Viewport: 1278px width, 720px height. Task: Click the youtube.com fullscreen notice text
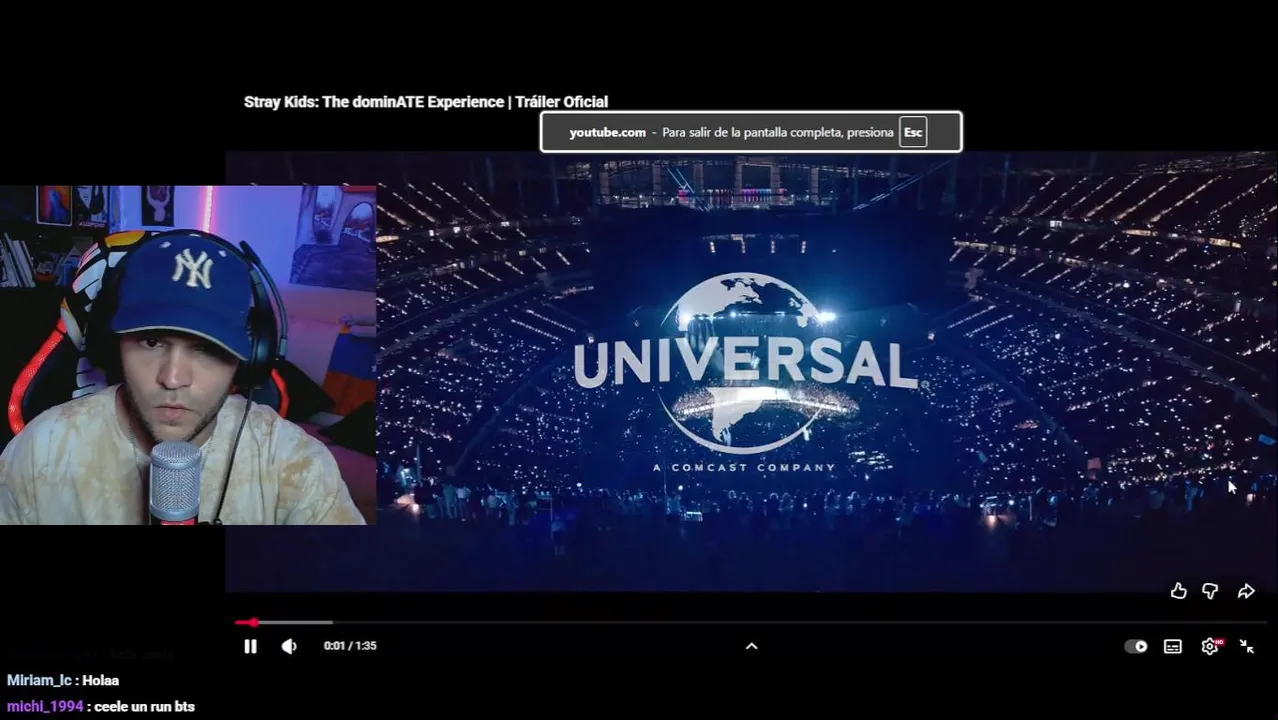[x=732, y=132]
